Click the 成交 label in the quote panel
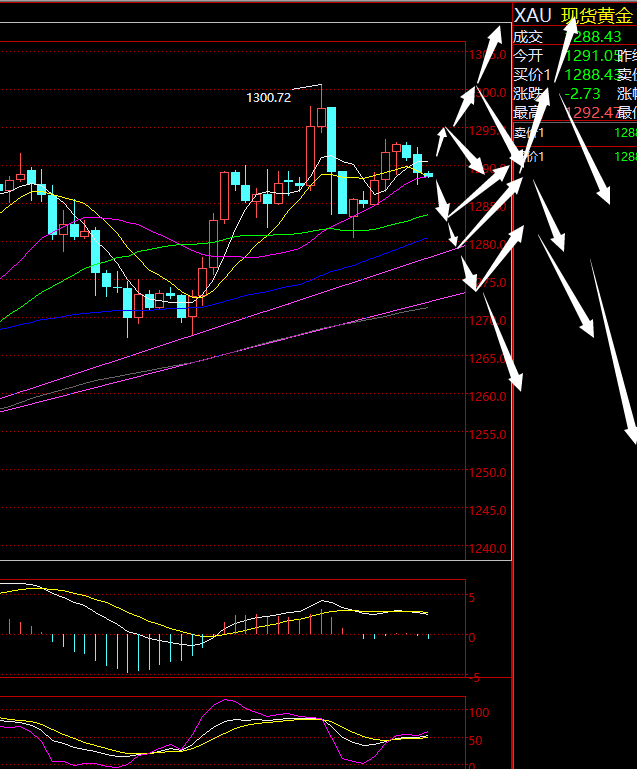 click(528, 37)
